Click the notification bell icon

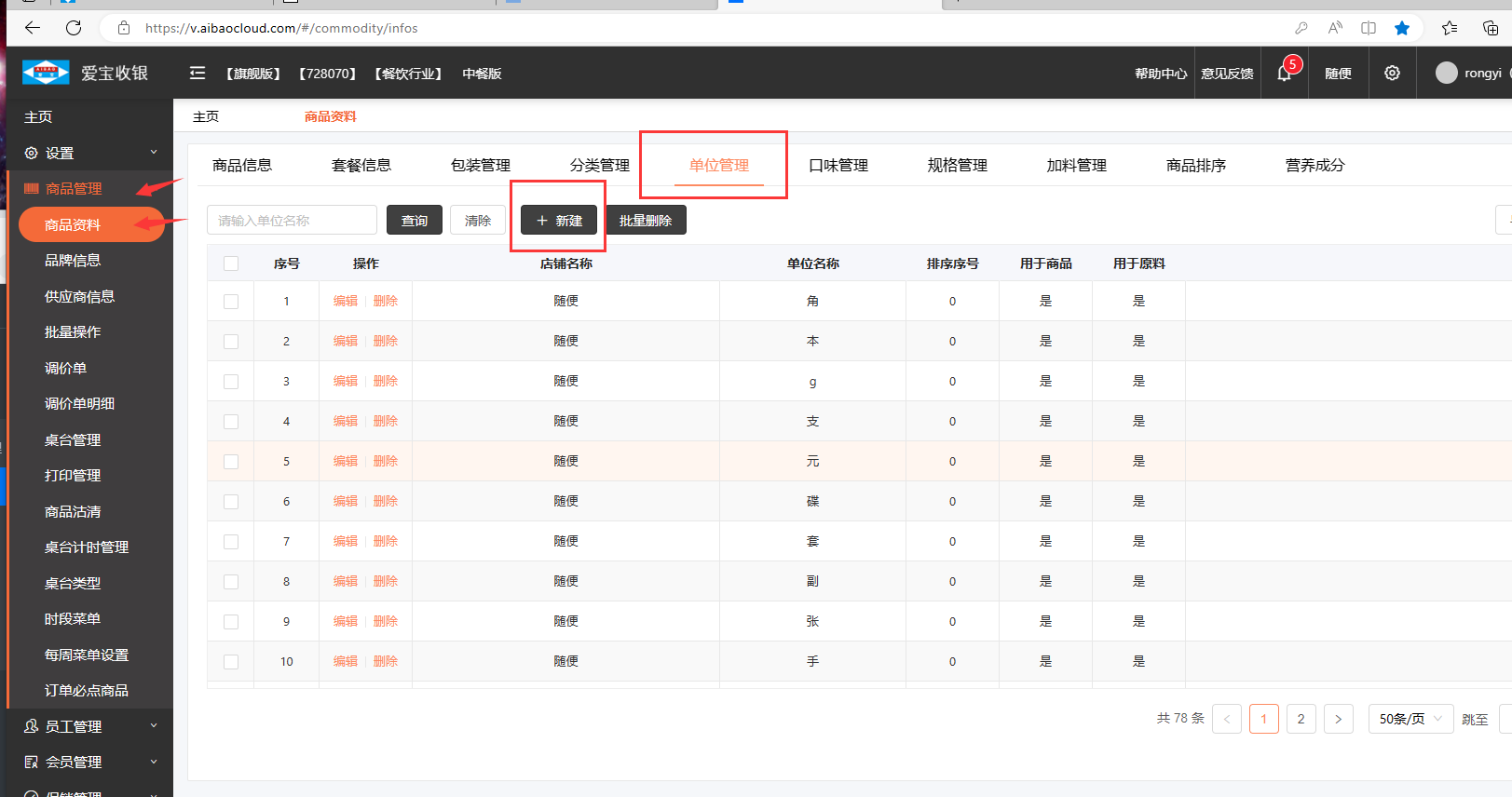click(x=1284, y=74)
